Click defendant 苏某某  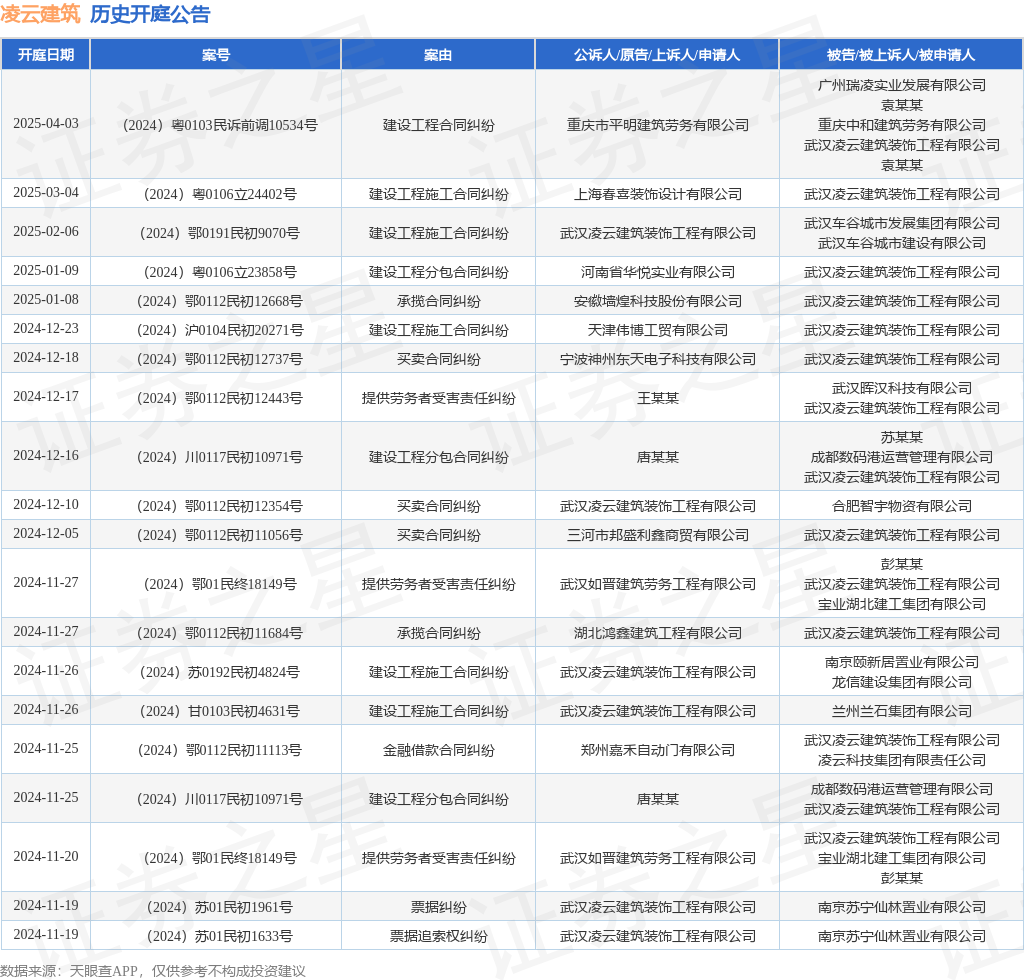tap(902, 437)
